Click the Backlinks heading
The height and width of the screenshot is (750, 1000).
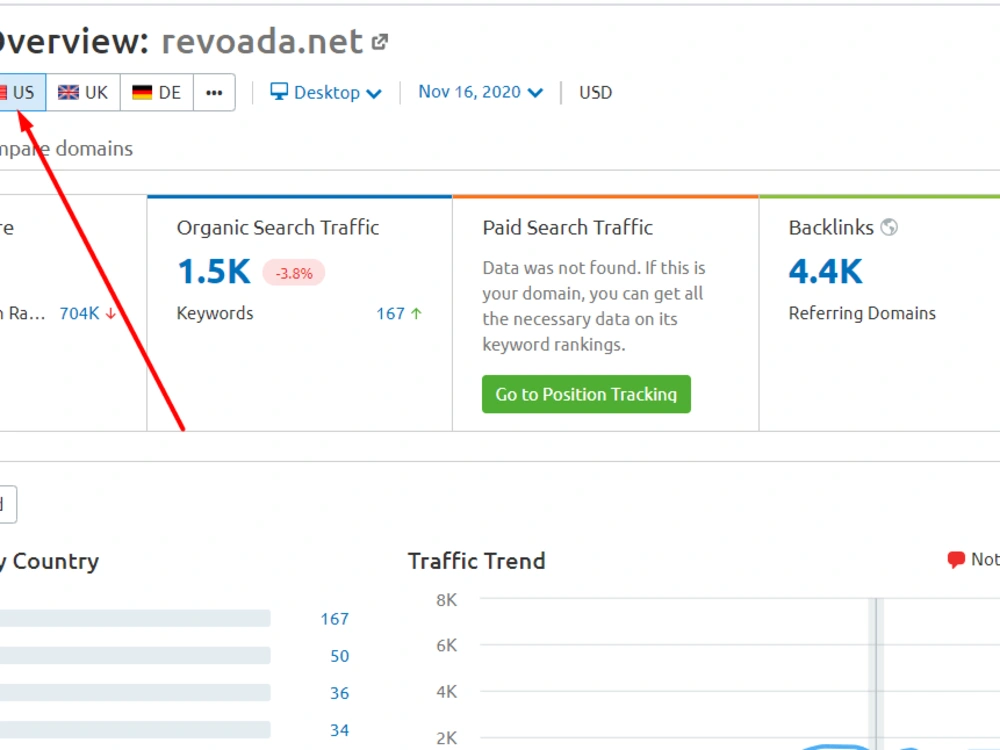click(831, 228)
